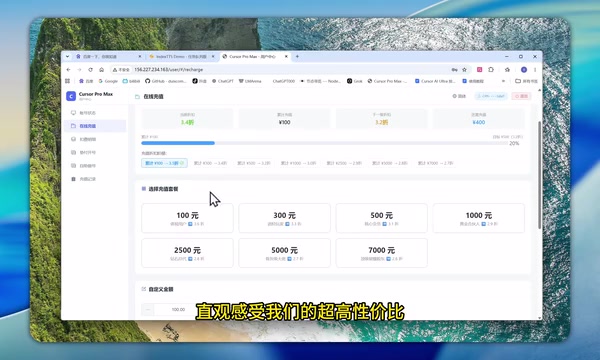Click the red button in page header
This screenshot has height=360, width=600.
click(521, 96)
